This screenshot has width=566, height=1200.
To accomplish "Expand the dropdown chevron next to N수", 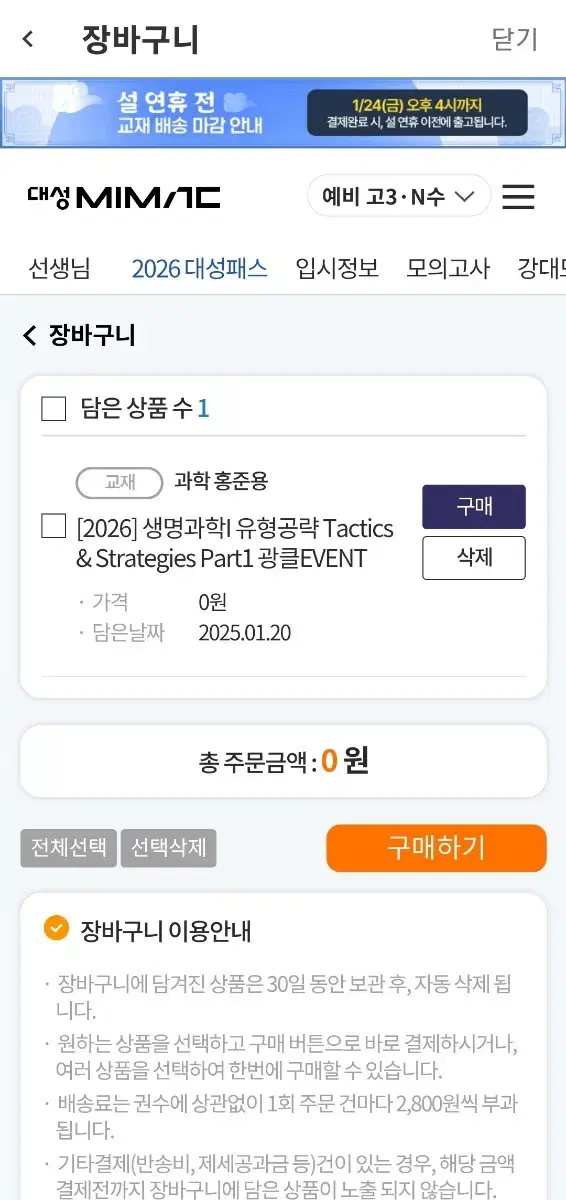I will tap(464, 197).
